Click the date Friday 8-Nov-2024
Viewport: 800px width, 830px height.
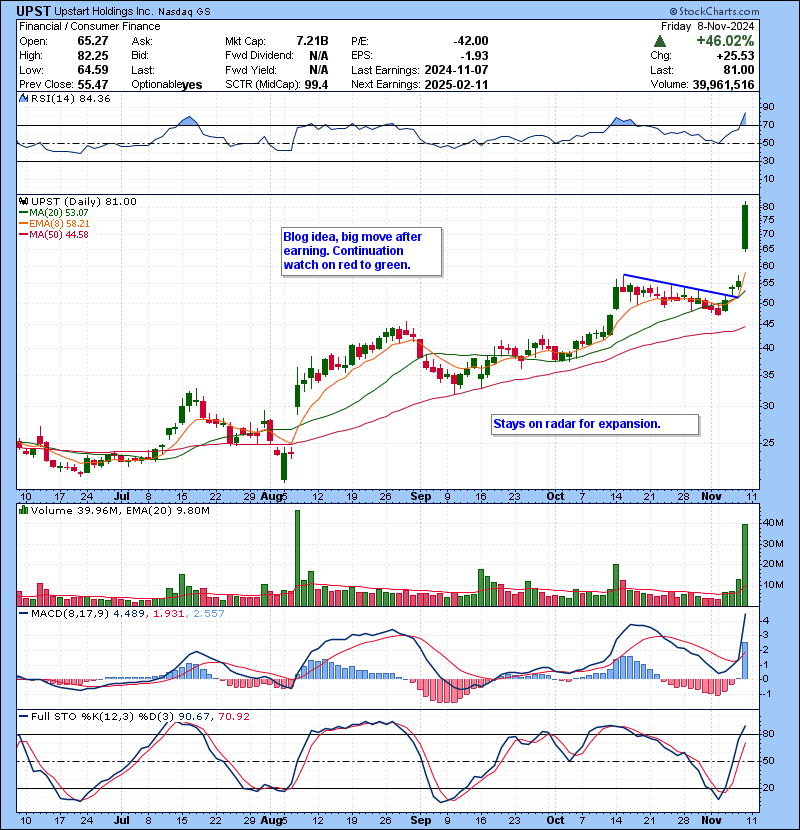click(x=707, y=26)
